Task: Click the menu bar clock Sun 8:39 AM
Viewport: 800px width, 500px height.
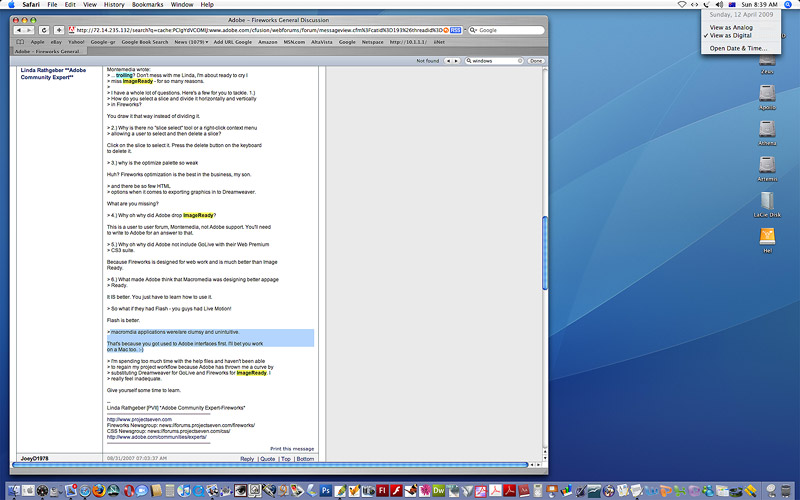Action: click(x=759, y=5)
